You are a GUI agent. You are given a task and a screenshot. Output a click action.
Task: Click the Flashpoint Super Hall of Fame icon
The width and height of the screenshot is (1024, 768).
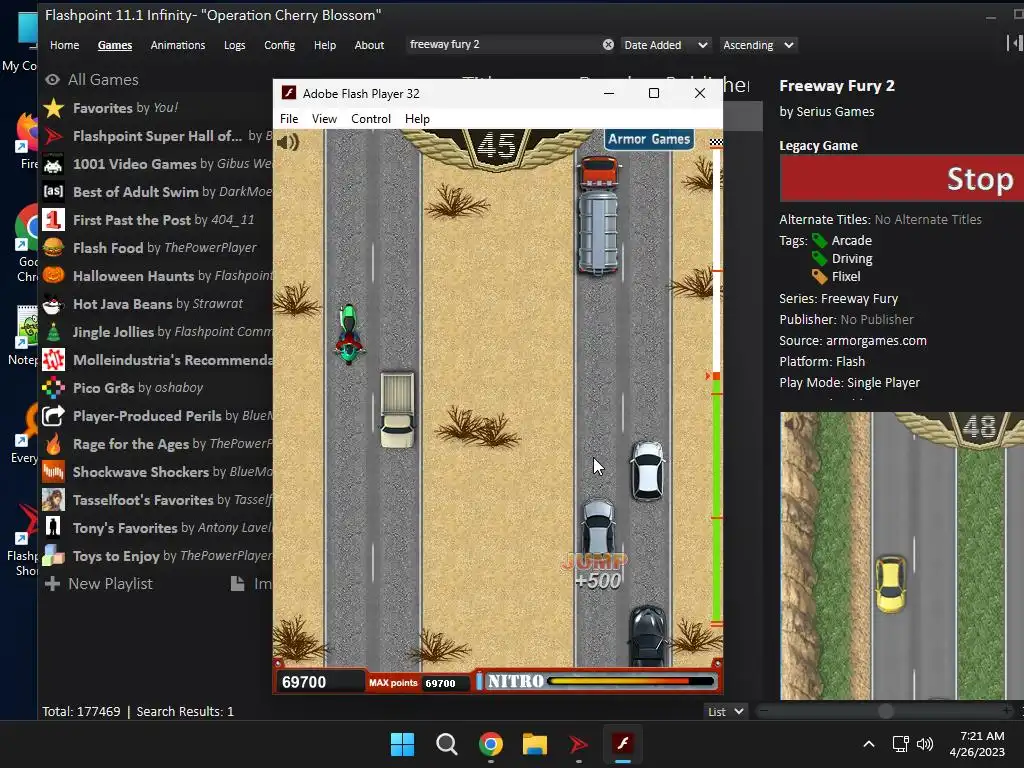54,136
